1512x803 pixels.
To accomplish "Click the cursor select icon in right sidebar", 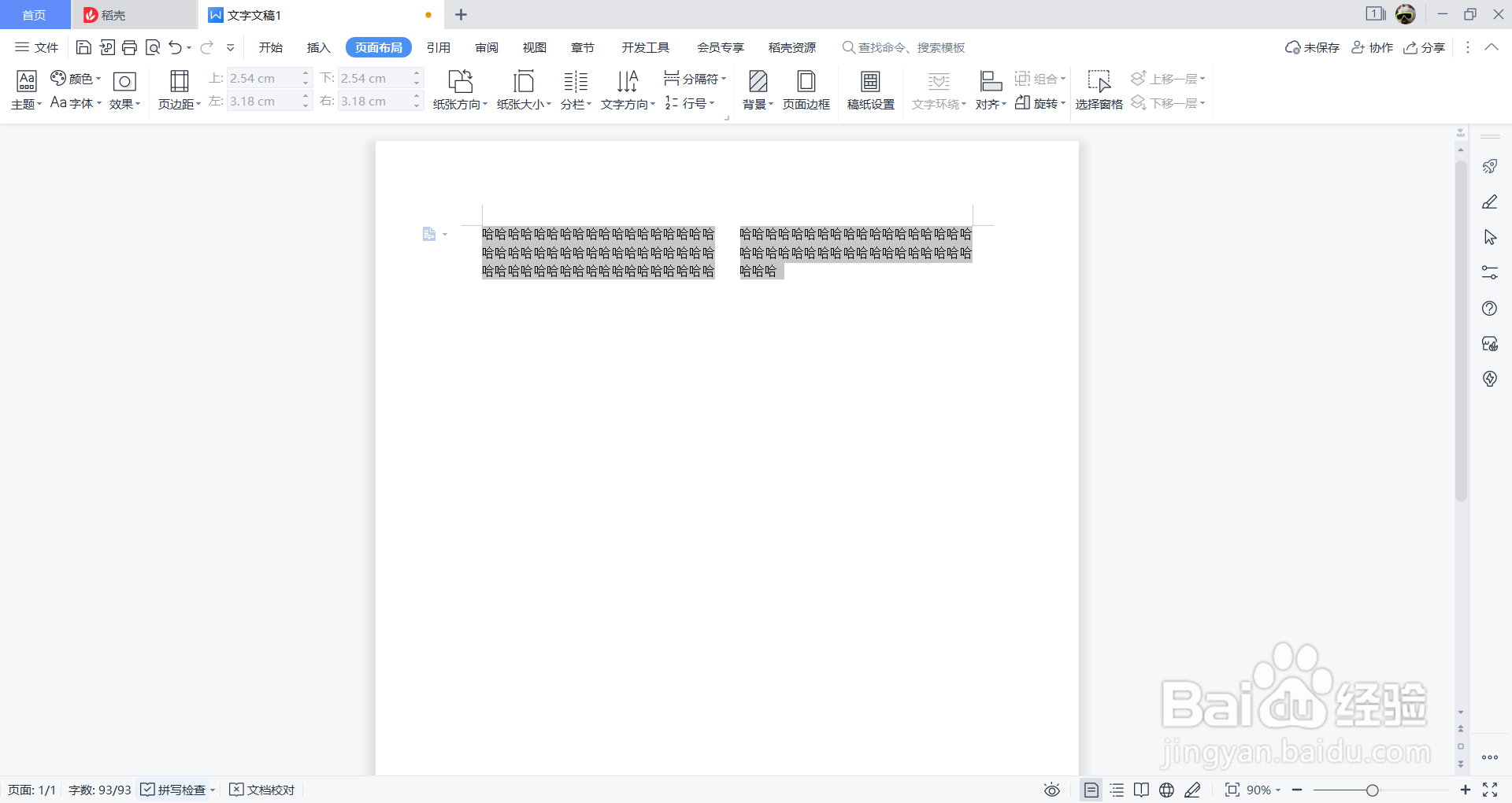I will tap(1490, 237).
